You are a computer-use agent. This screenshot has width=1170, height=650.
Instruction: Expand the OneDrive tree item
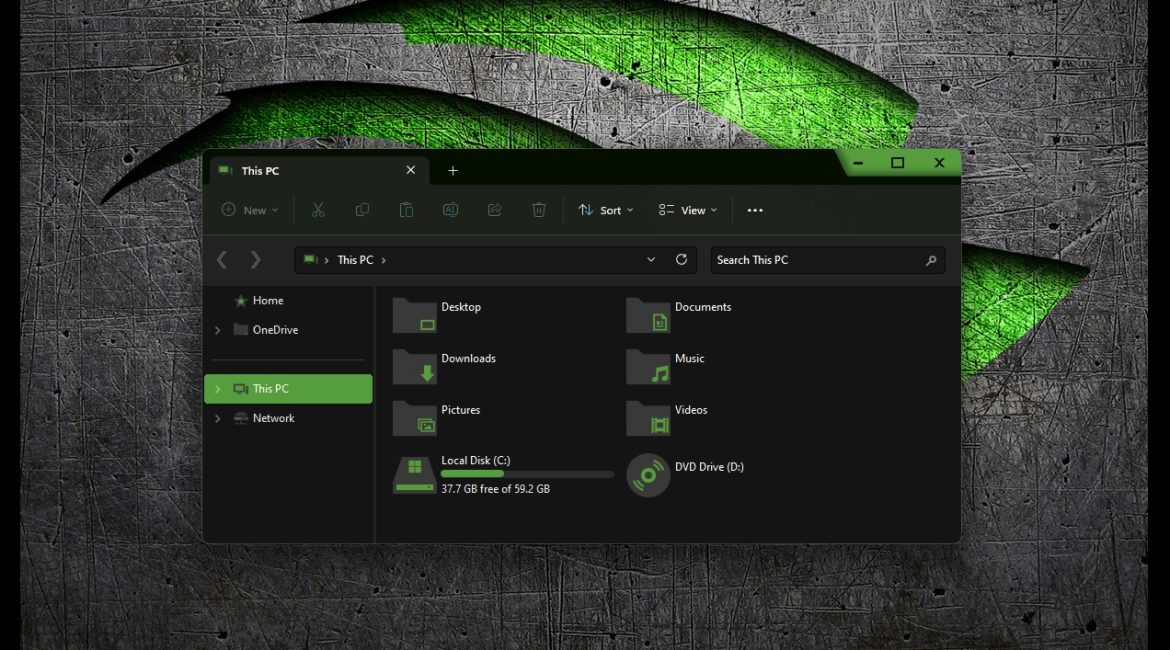pyautogui.click(x=218, y=330)
